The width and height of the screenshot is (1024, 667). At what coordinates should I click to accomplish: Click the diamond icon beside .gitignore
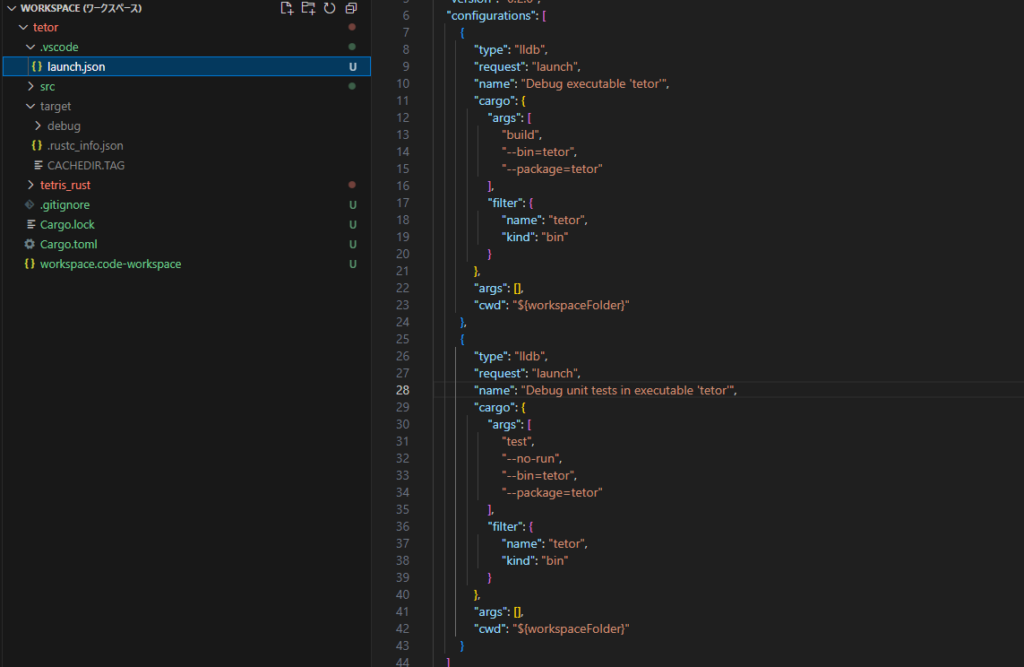click(x=29, y=204)
